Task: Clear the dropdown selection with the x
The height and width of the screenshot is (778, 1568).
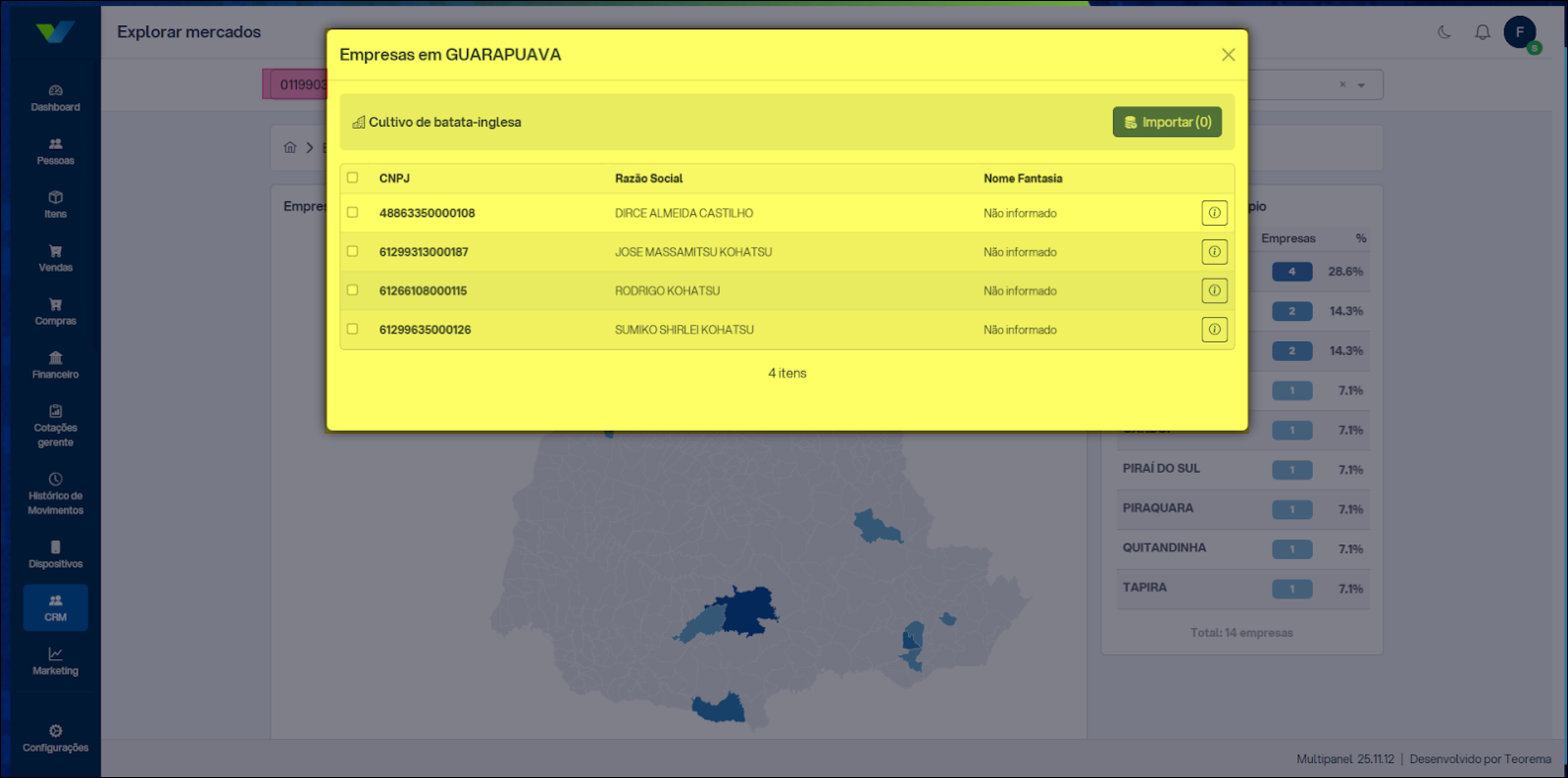Action: click(1342, 84)
